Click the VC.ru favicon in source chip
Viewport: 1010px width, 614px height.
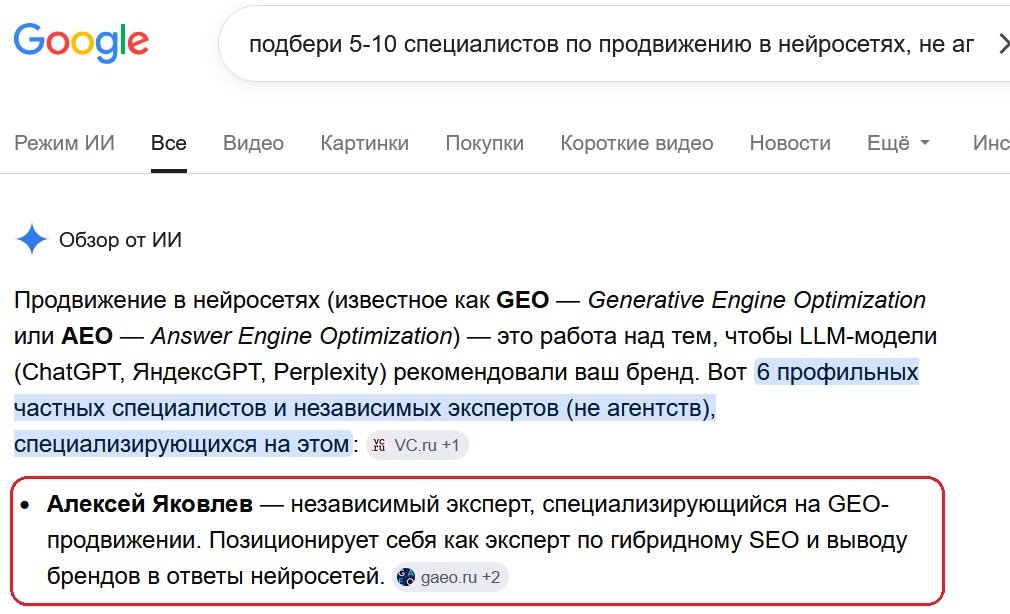point(379,445)
